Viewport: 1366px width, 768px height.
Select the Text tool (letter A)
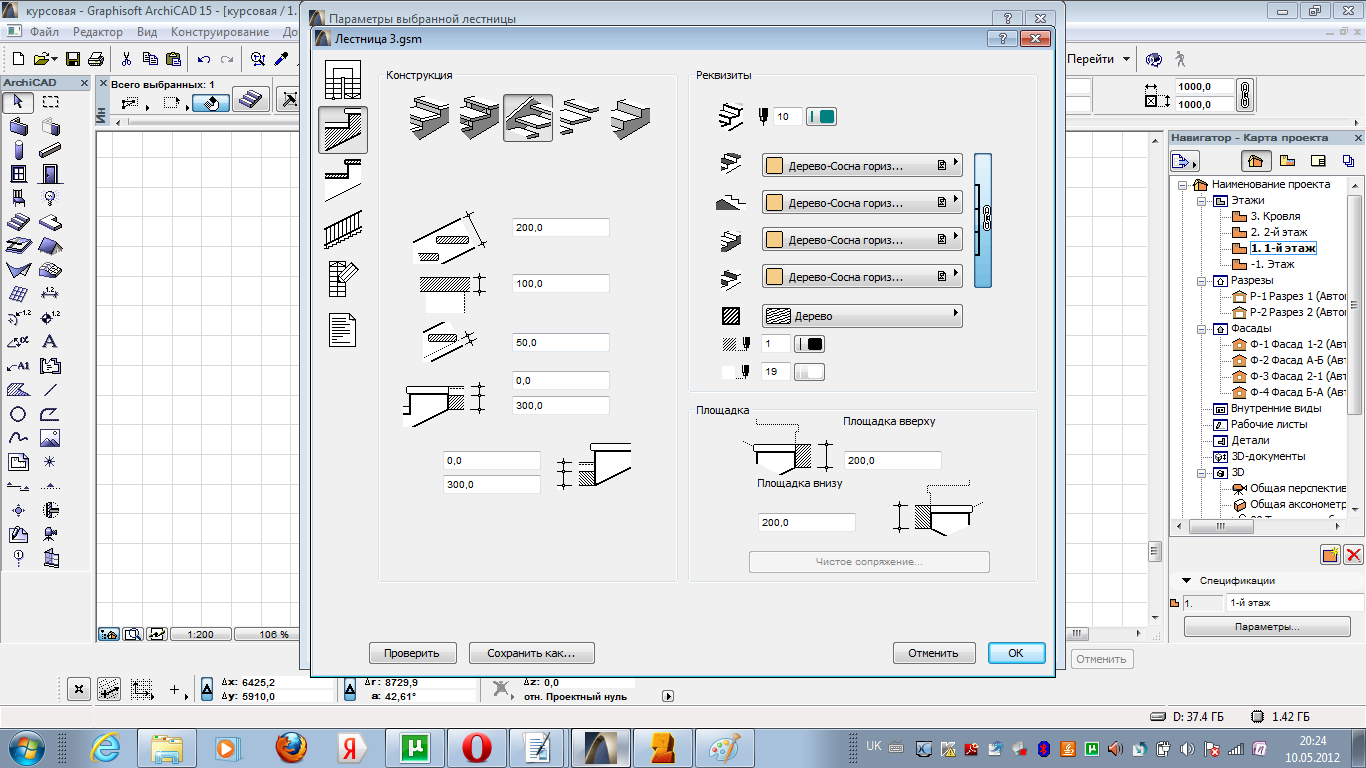point(50,342)
